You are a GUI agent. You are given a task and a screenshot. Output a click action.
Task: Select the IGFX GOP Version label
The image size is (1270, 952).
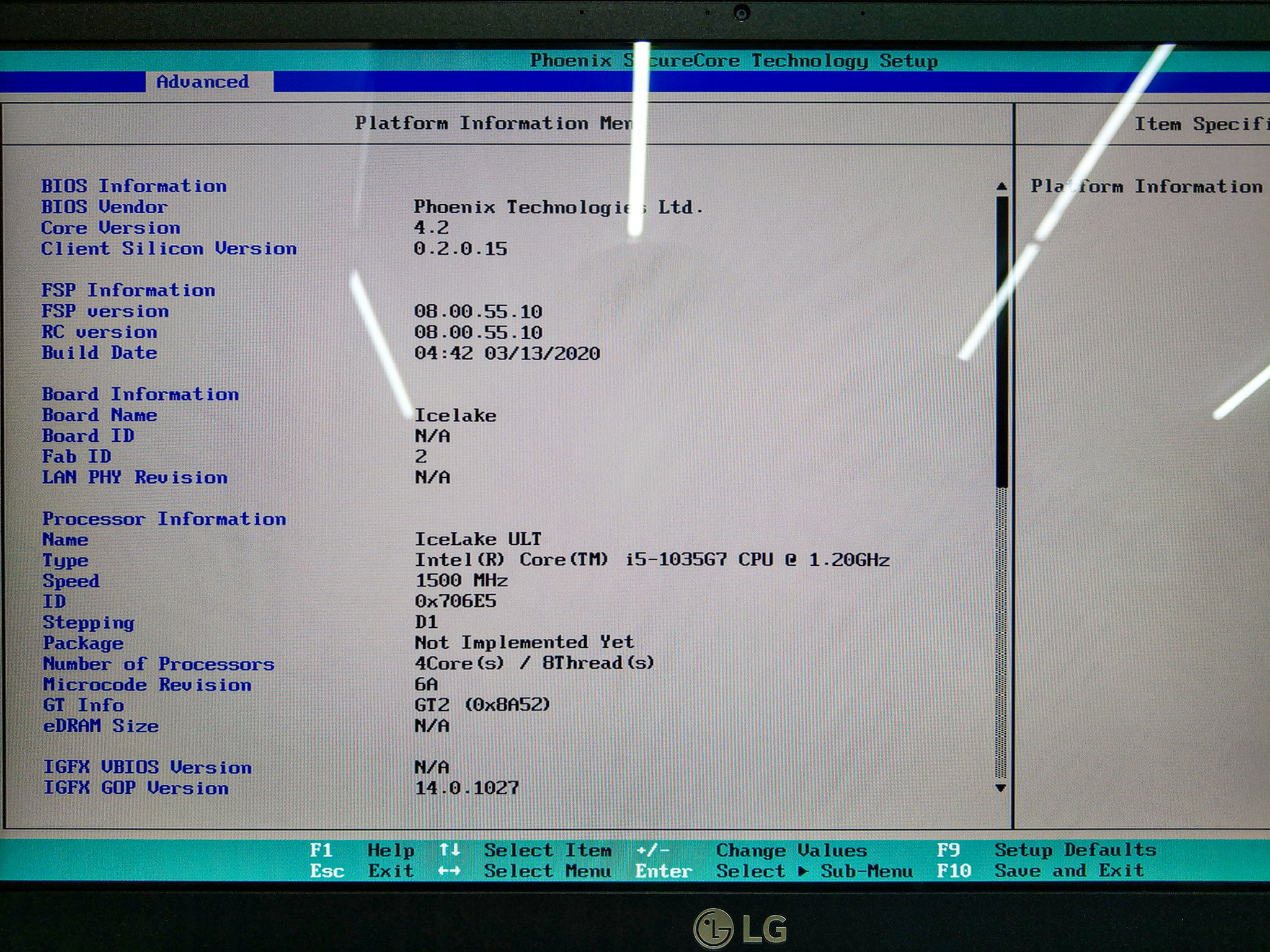coord(135,788)
